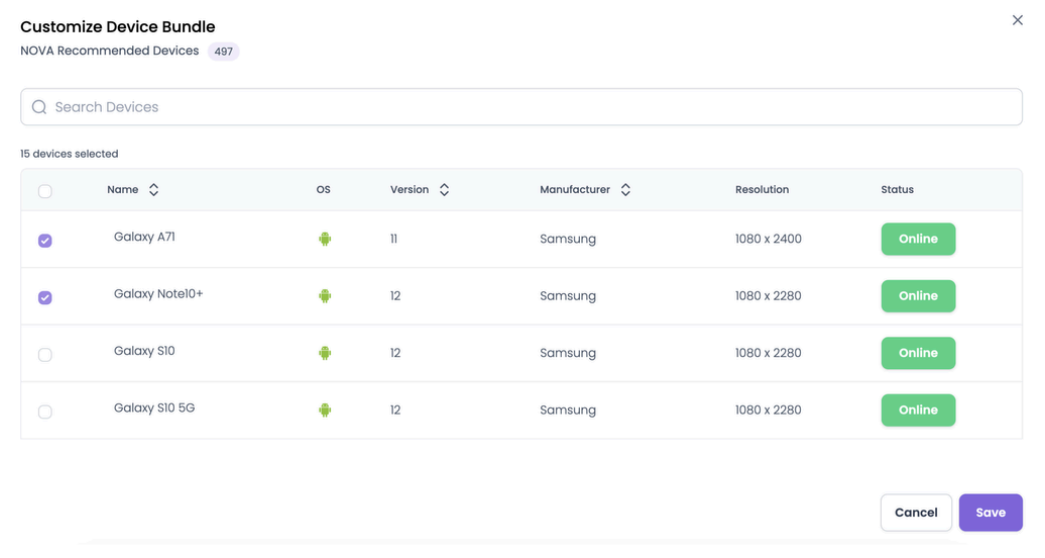Sort devices by the Version column

tap(444, 189)
